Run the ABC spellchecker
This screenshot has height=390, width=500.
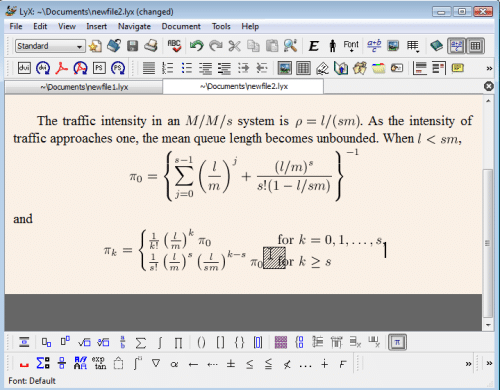pyautogui.click(x=174, y=46)
